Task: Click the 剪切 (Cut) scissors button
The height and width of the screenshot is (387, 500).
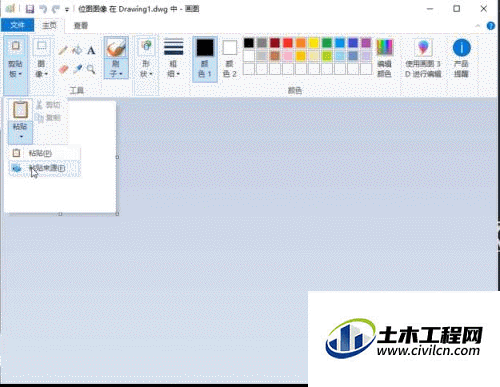Action: pos(49,105)
